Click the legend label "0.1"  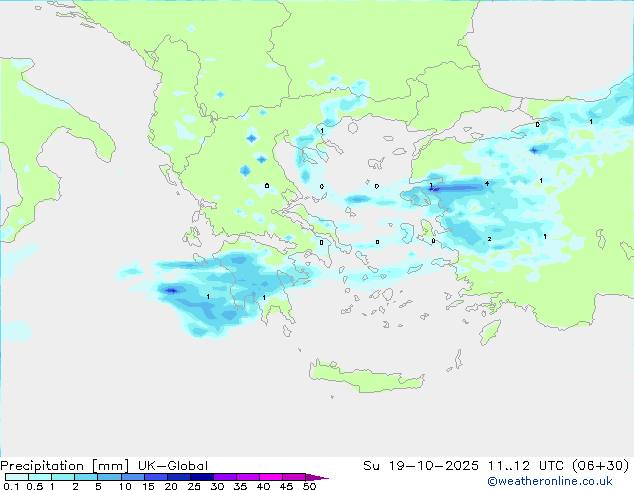tap(11, 486)
